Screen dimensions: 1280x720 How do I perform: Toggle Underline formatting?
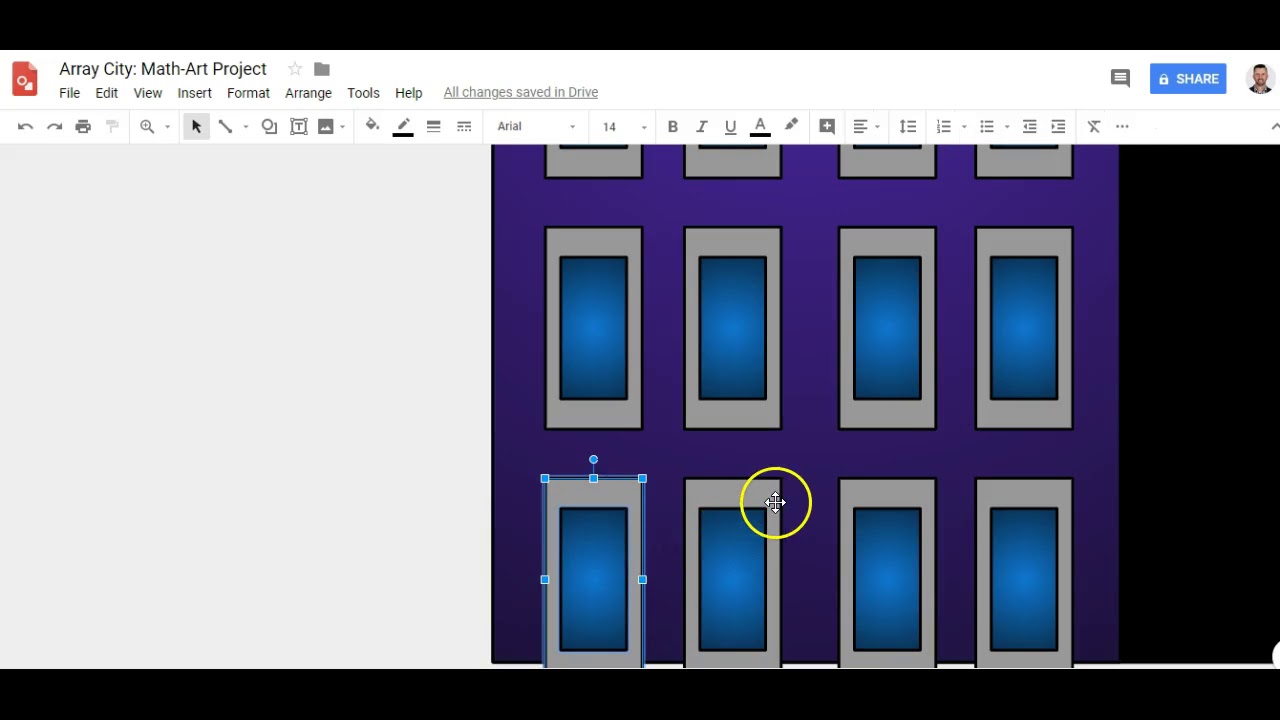(730, 127)
